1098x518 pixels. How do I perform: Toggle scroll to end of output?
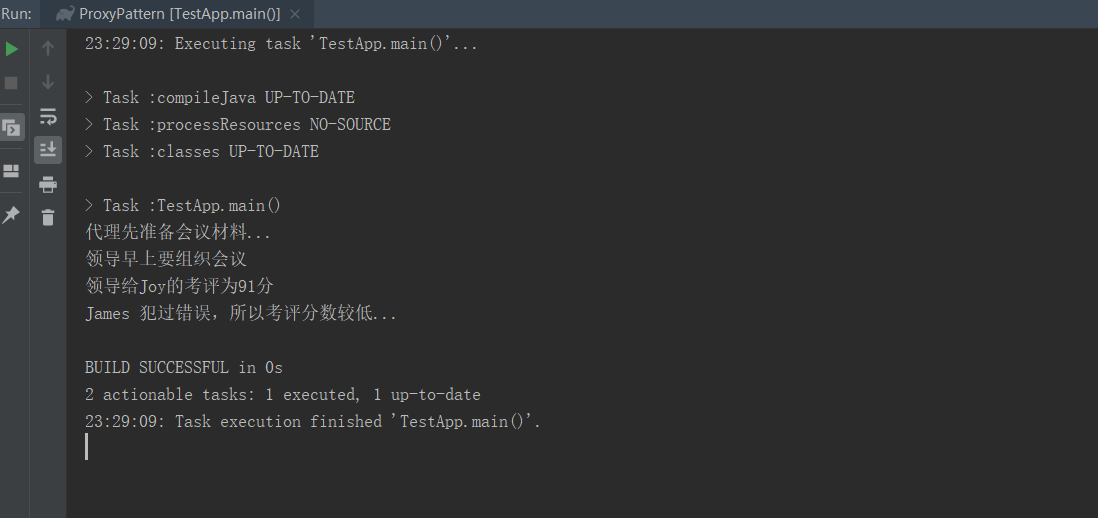(48, 150)
